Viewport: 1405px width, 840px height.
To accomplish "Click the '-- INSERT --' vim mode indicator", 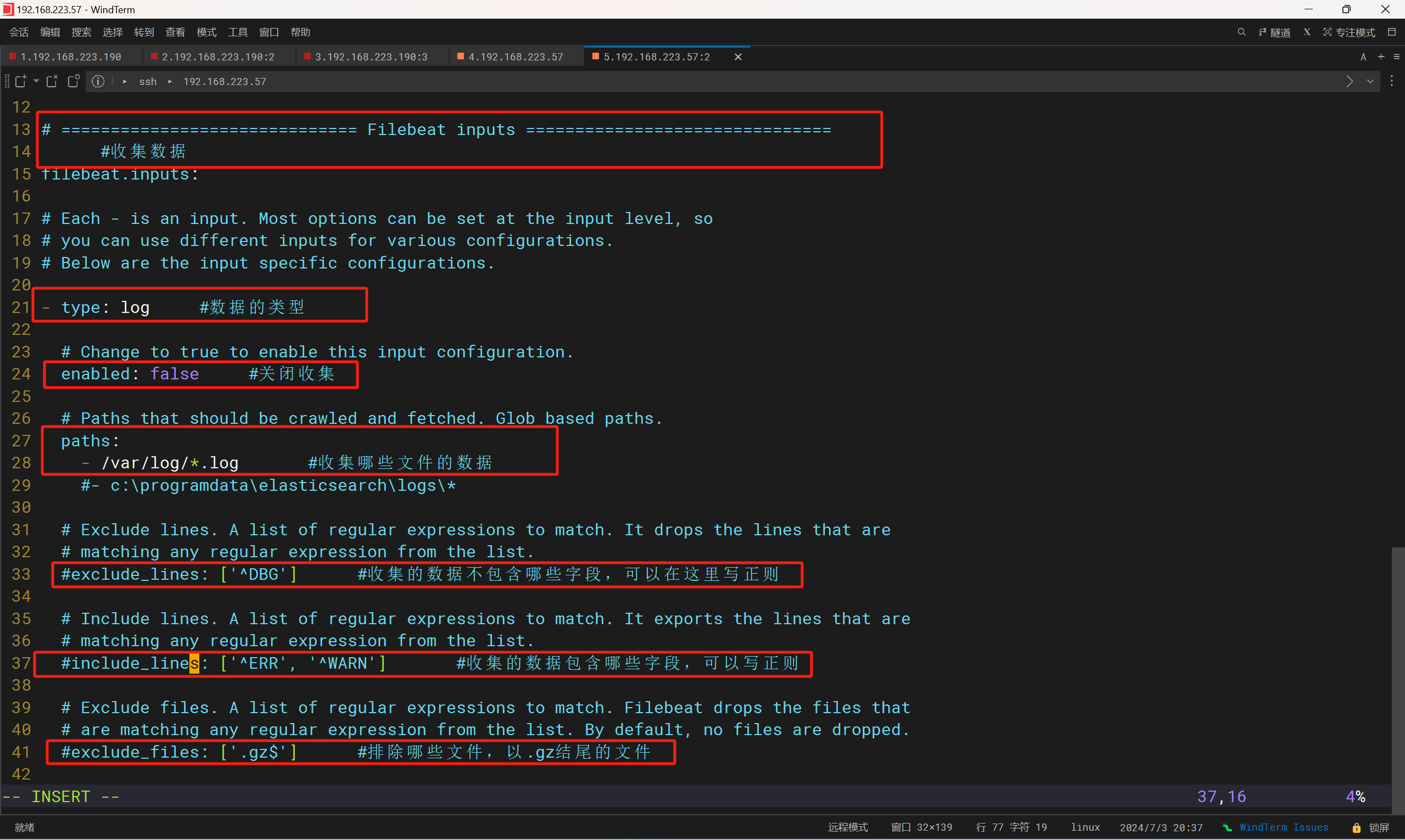I will tap(61, 797).
